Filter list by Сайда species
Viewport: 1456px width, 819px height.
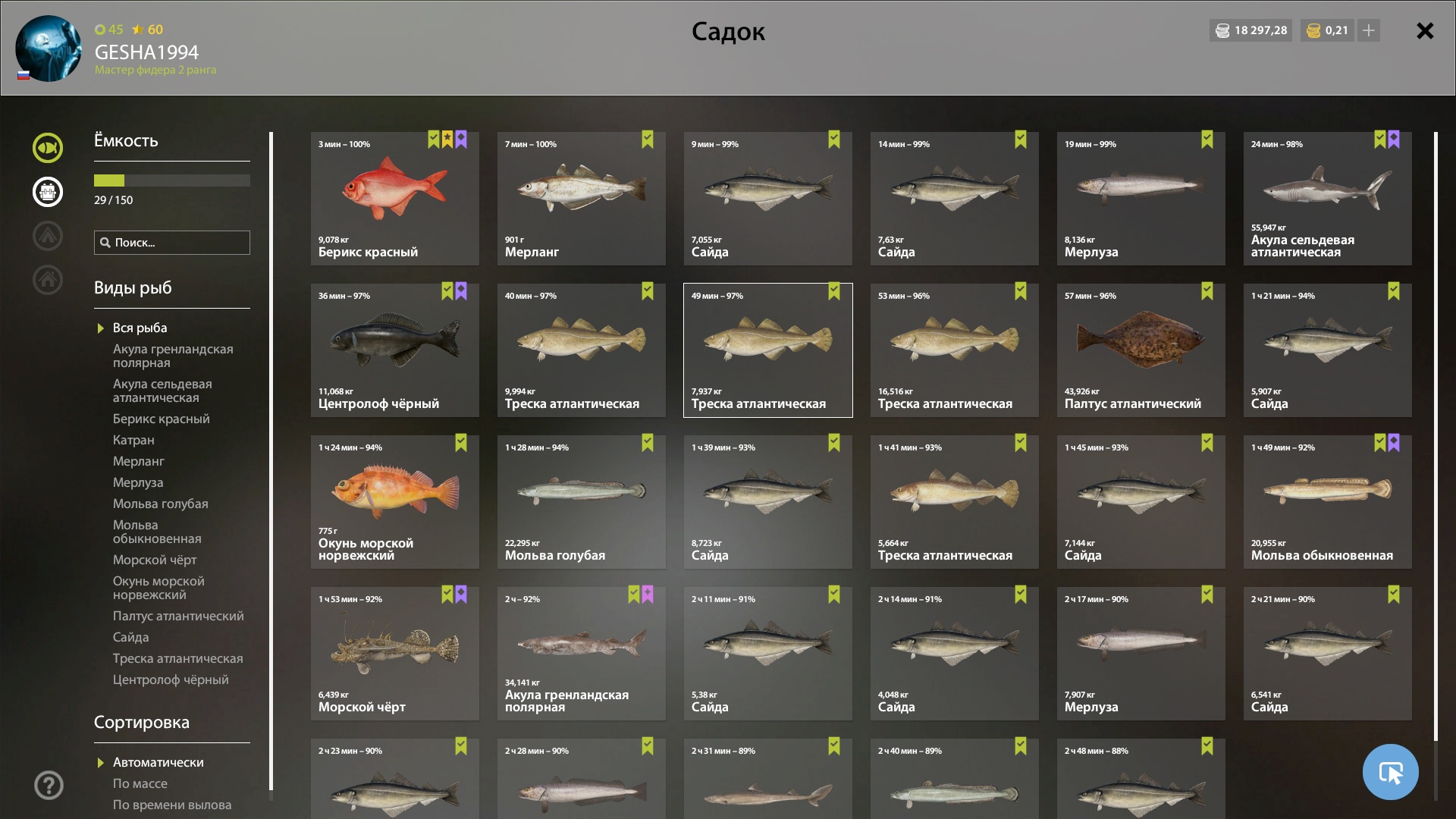coord(130,637)
